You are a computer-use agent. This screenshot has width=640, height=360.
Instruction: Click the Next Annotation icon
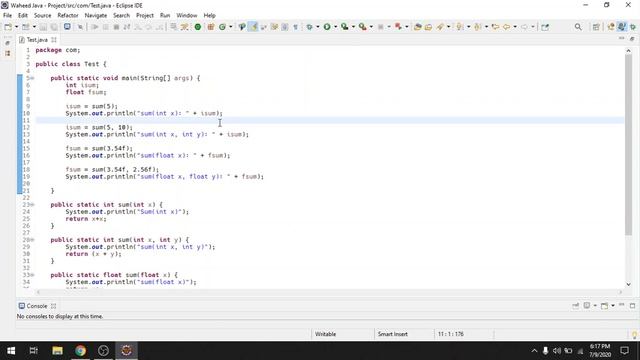click(x=460, y=27)
